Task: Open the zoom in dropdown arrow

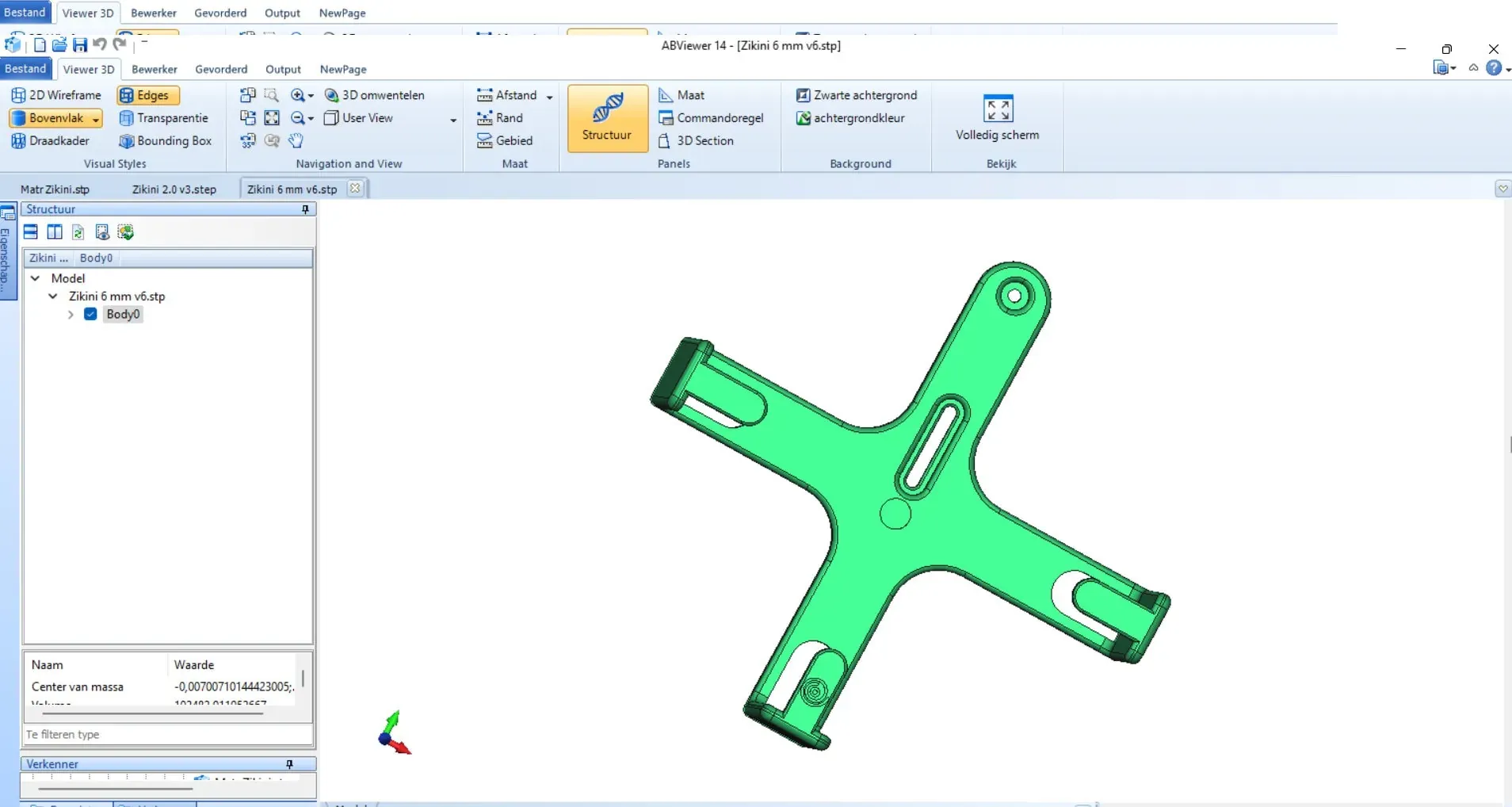Action: click(311, 96)
